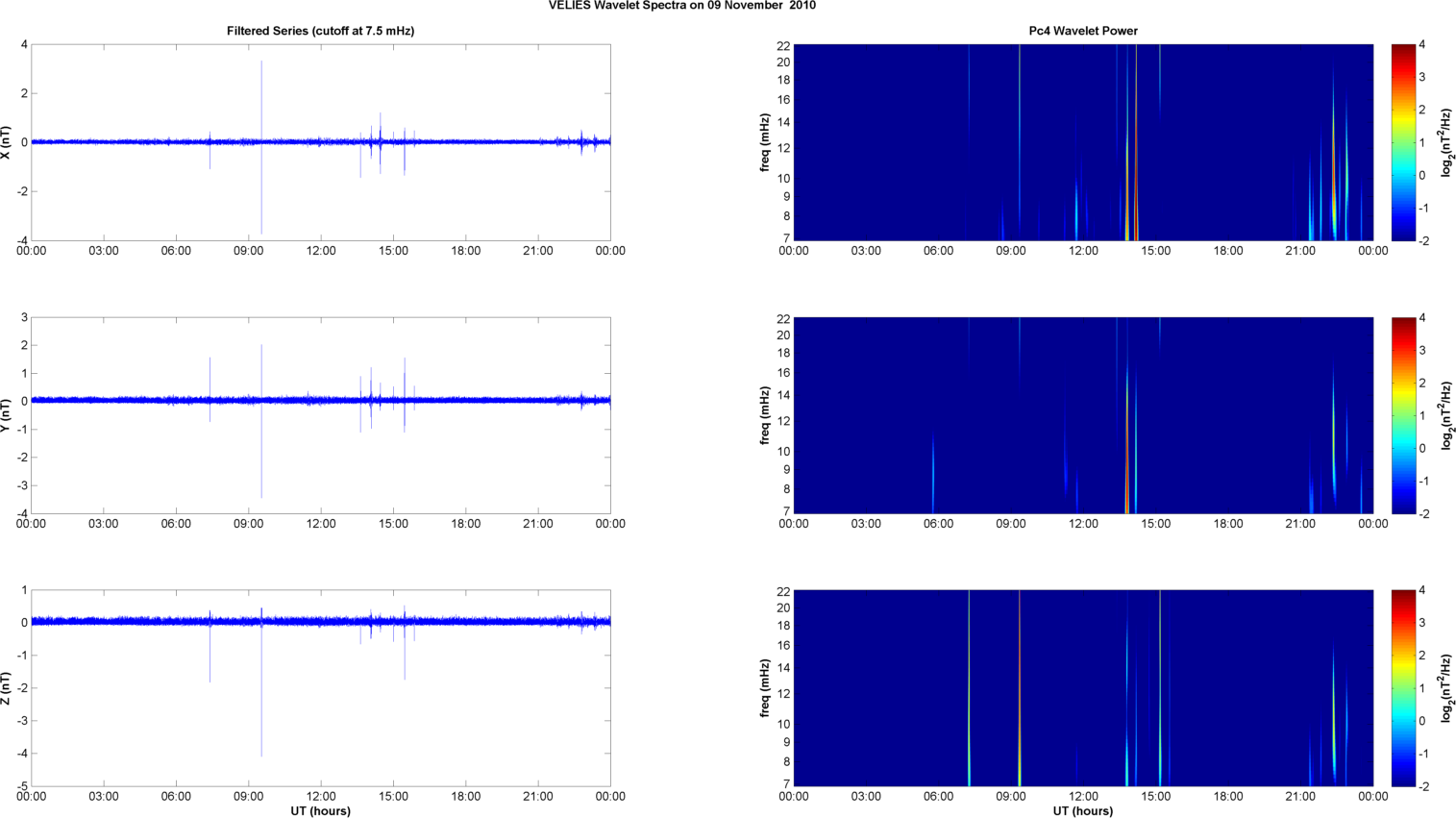Viewport: 1456px width, 818px height.
Task: Select the Filtered Series column title
Action: [x=320, y=31]
